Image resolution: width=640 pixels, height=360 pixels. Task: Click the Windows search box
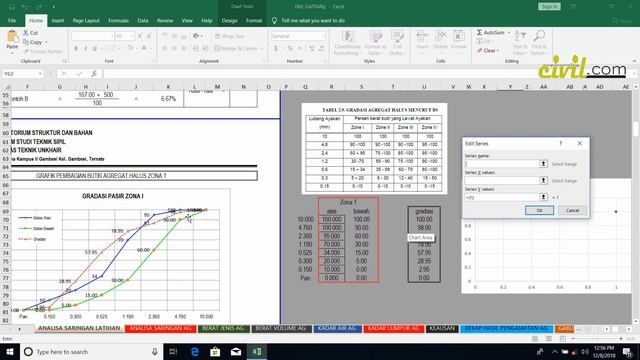tap(91, 351)
